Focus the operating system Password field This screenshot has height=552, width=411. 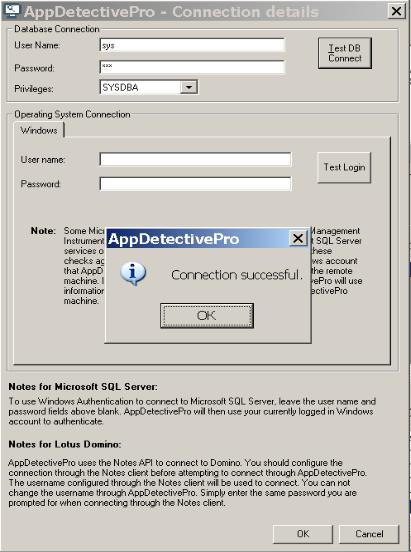[x=195, y=183]
